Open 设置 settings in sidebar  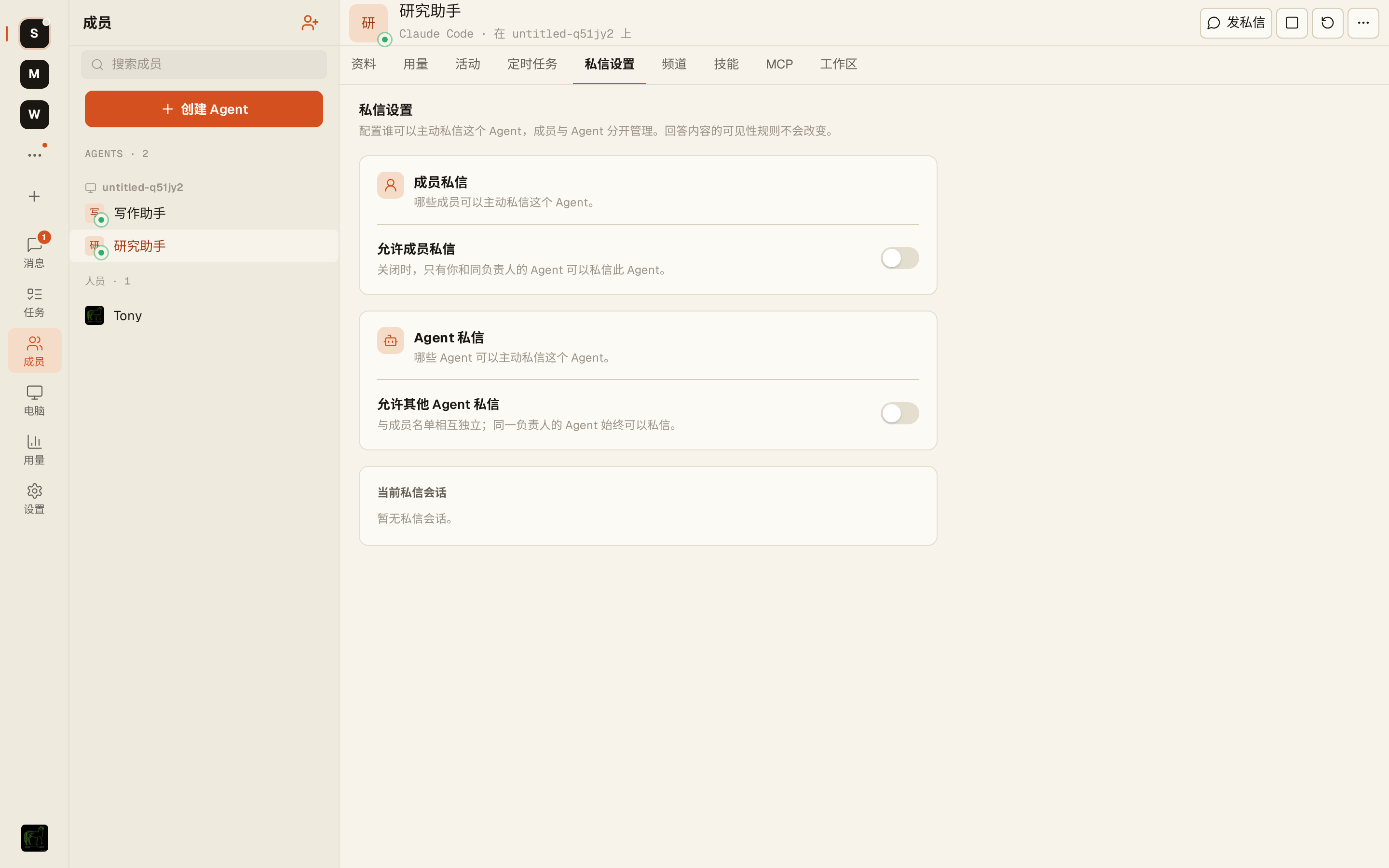pos(34,499)
